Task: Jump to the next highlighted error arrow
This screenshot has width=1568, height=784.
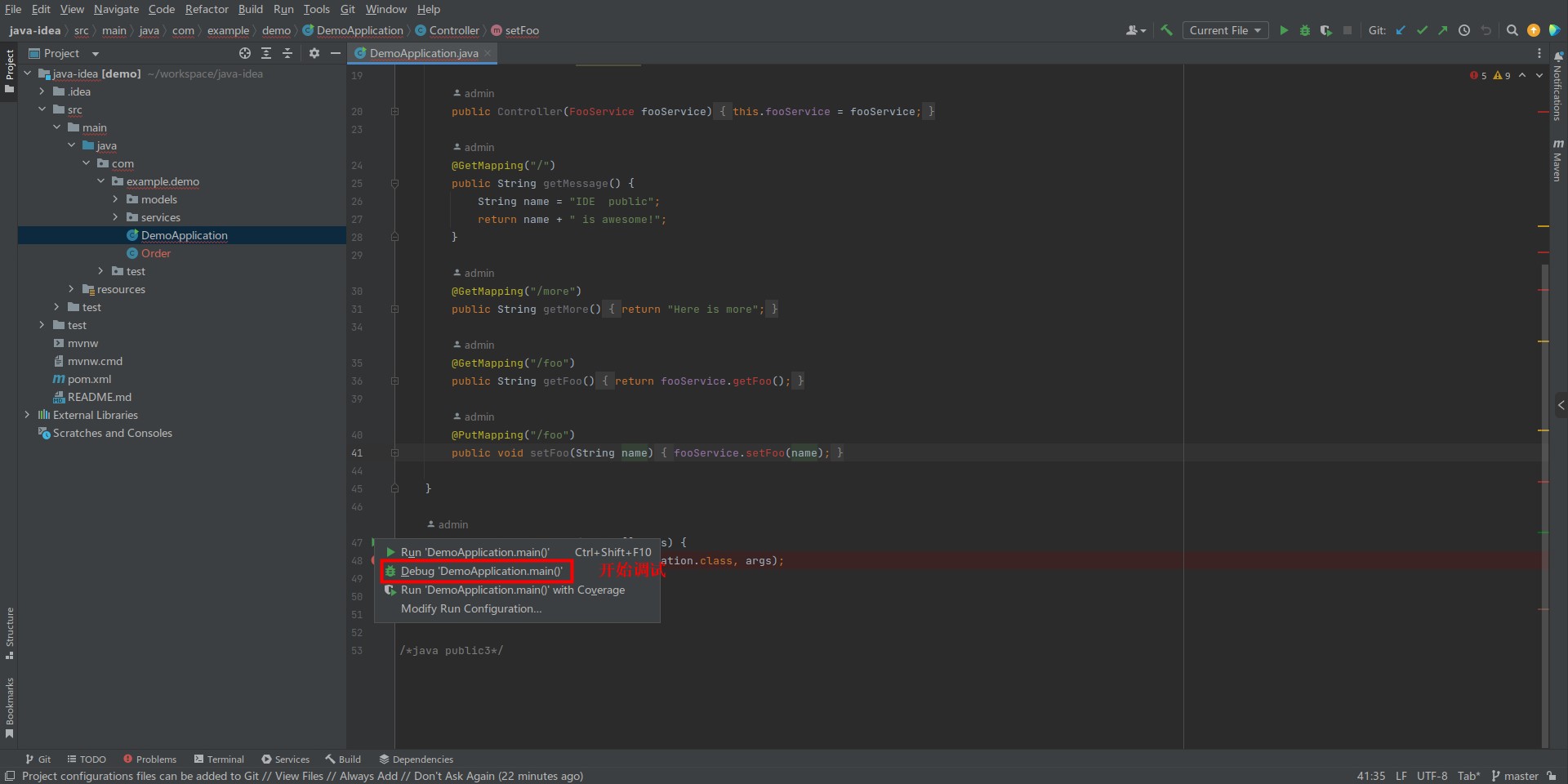Action: coord(1539,75)
